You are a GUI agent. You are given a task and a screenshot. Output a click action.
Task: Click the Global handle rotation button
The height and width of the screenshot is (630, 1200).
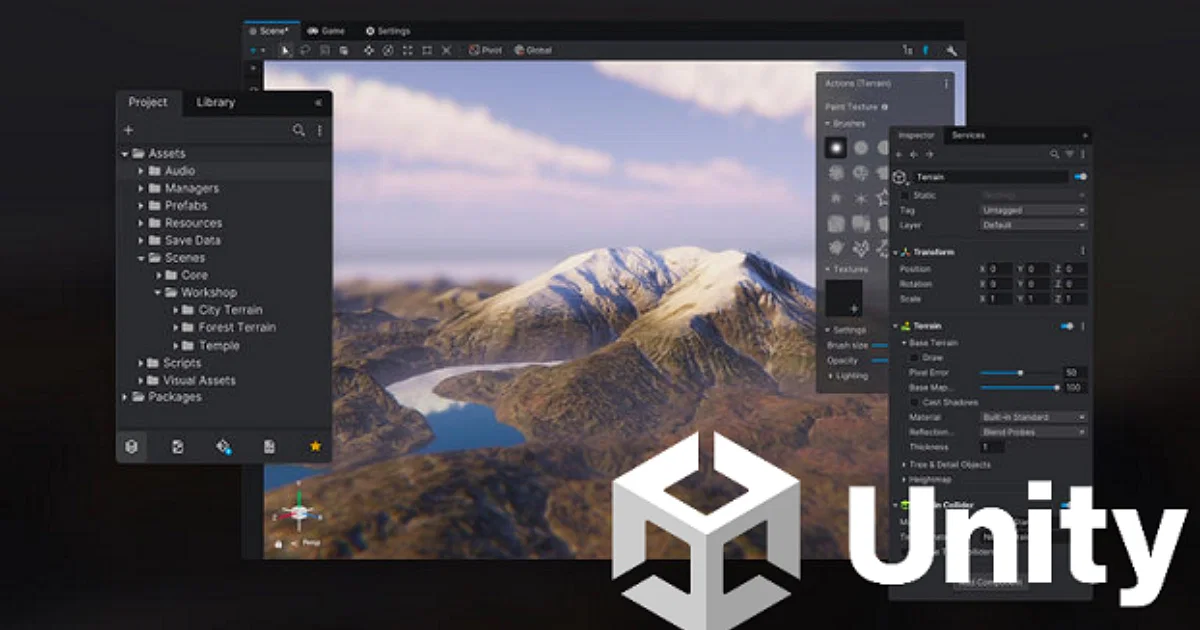pos(533,50)
